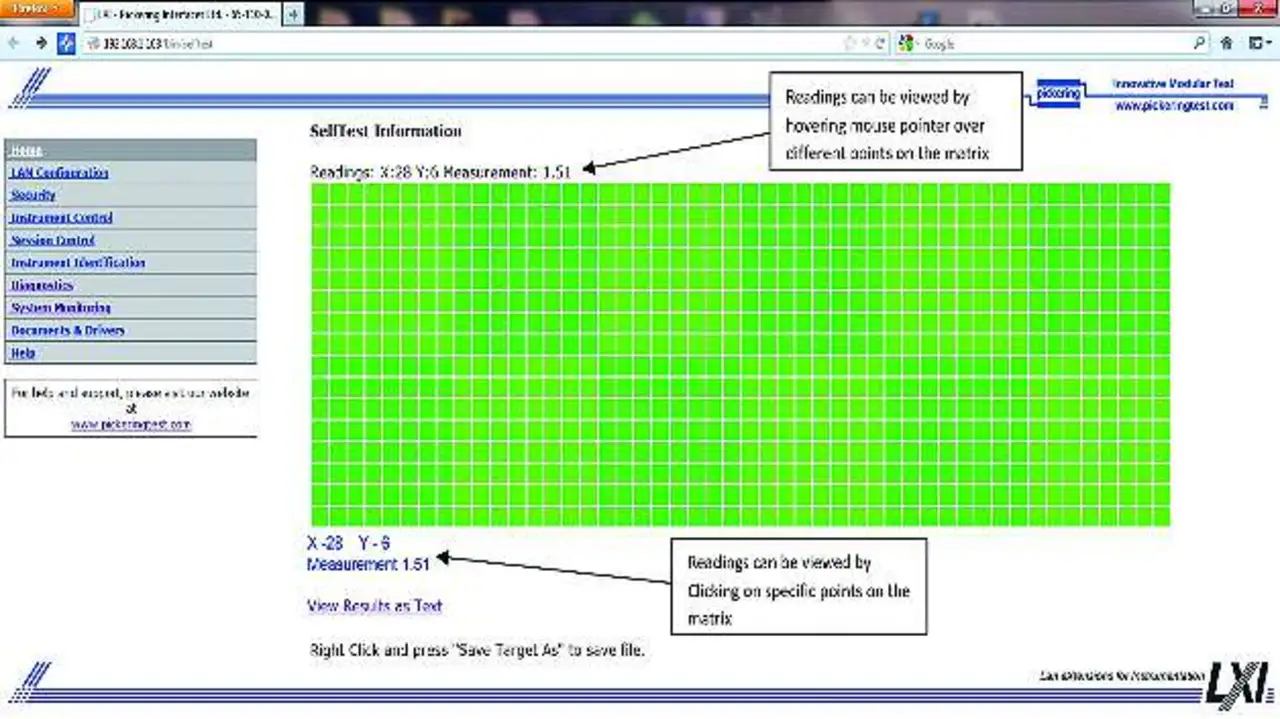This screenshot has width=1280, height=719.
Task: Open a new tab with plus button
Action: point(294,15)
